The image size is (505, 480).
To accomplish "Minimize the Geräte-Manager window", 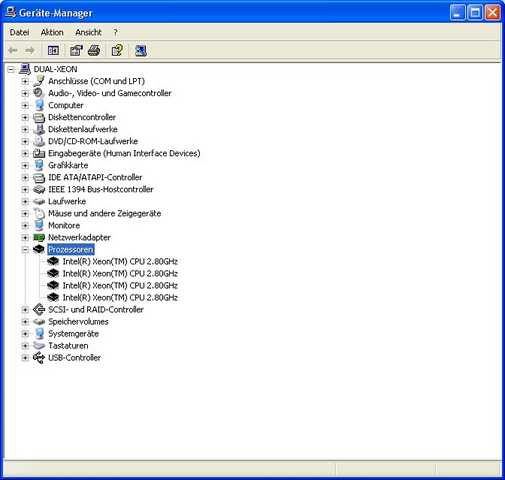I will (457, 13).
